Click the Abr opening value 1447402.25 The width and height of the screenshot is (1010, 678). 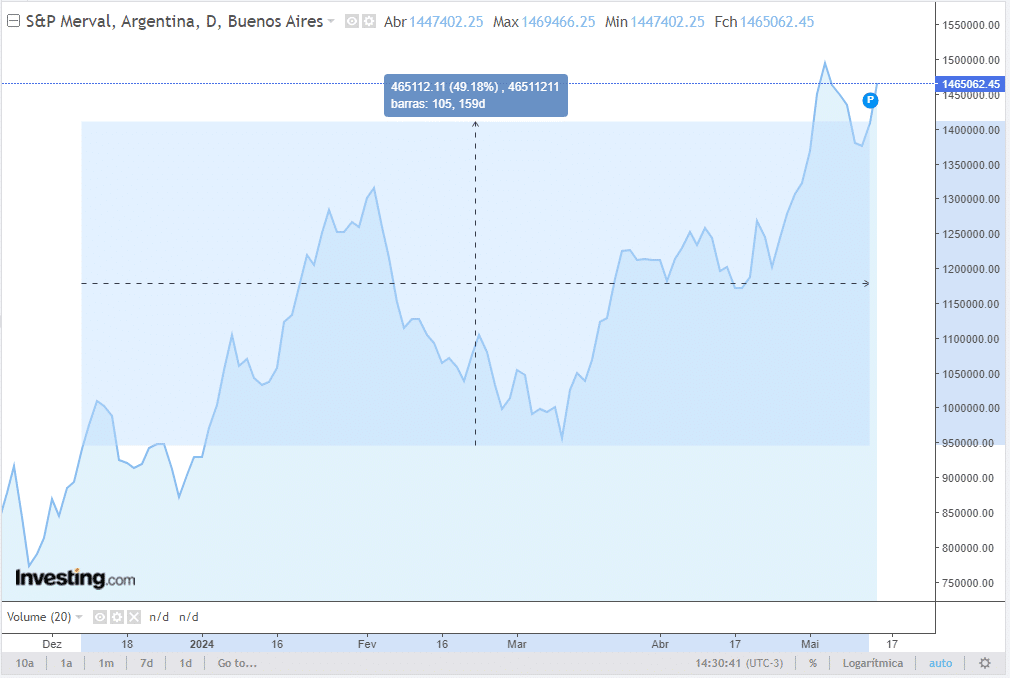(446, 22)
